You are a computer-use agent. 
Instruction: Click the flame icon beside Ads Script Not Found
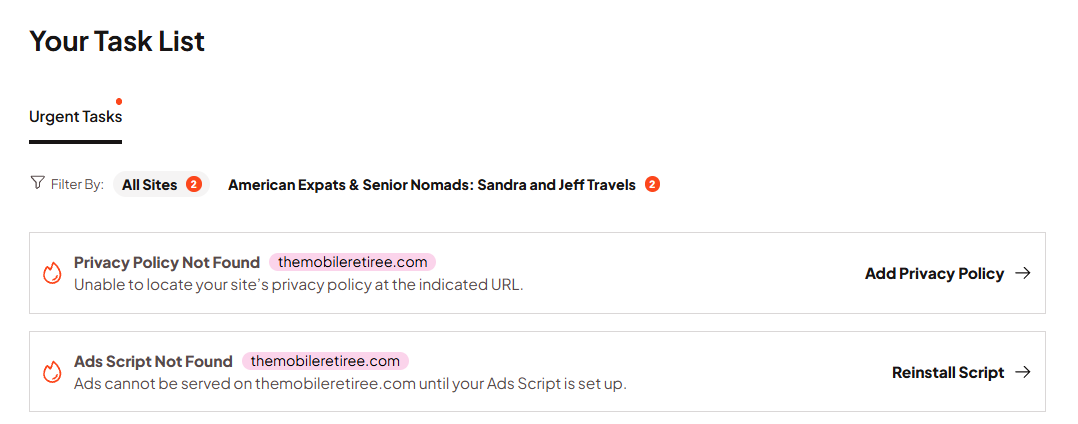(52, 372)
